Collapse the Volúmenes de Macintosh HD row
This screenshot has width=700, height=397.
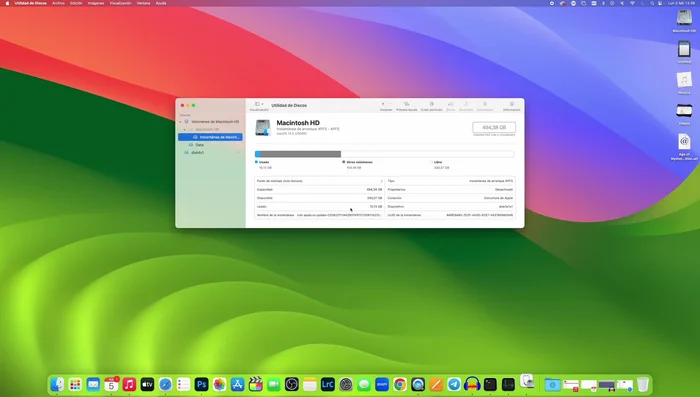[x=181, y=121]
